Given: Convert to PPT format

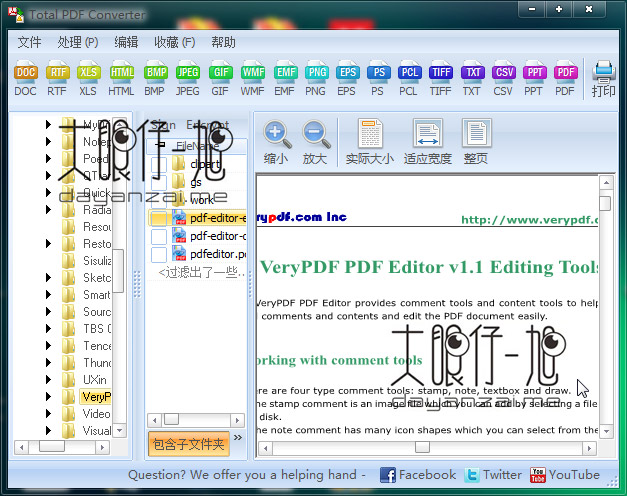Looking at the screenshot, I should [x=534, y=79].
